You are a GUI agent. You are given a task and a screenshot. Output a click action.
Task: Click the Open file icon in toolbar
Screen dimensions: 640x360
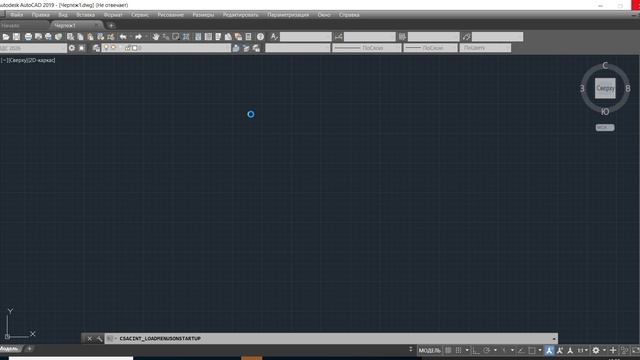[x=6, y=37]
